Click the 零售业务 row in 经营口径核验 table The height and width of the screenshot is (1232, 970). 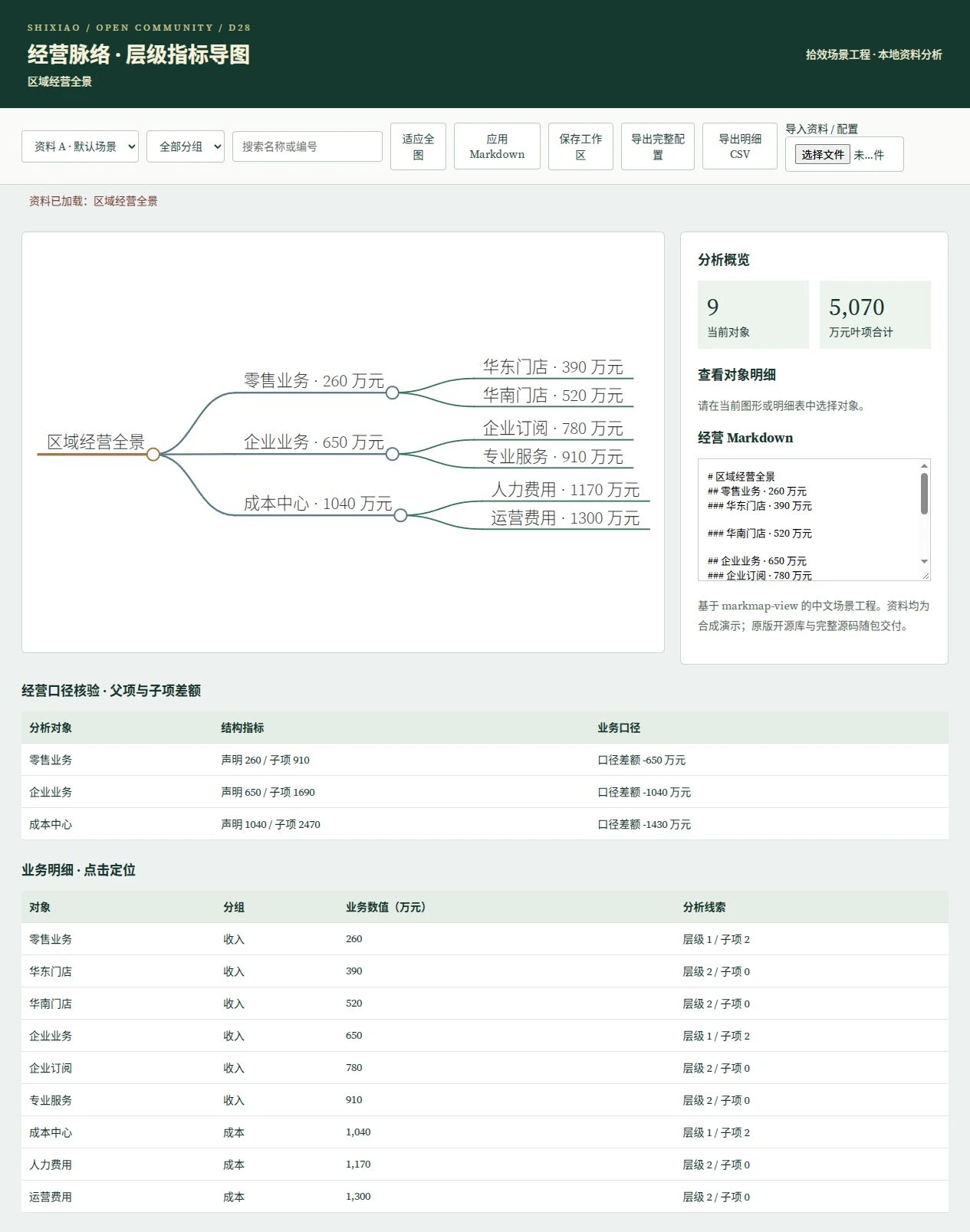tap(485, 760)
